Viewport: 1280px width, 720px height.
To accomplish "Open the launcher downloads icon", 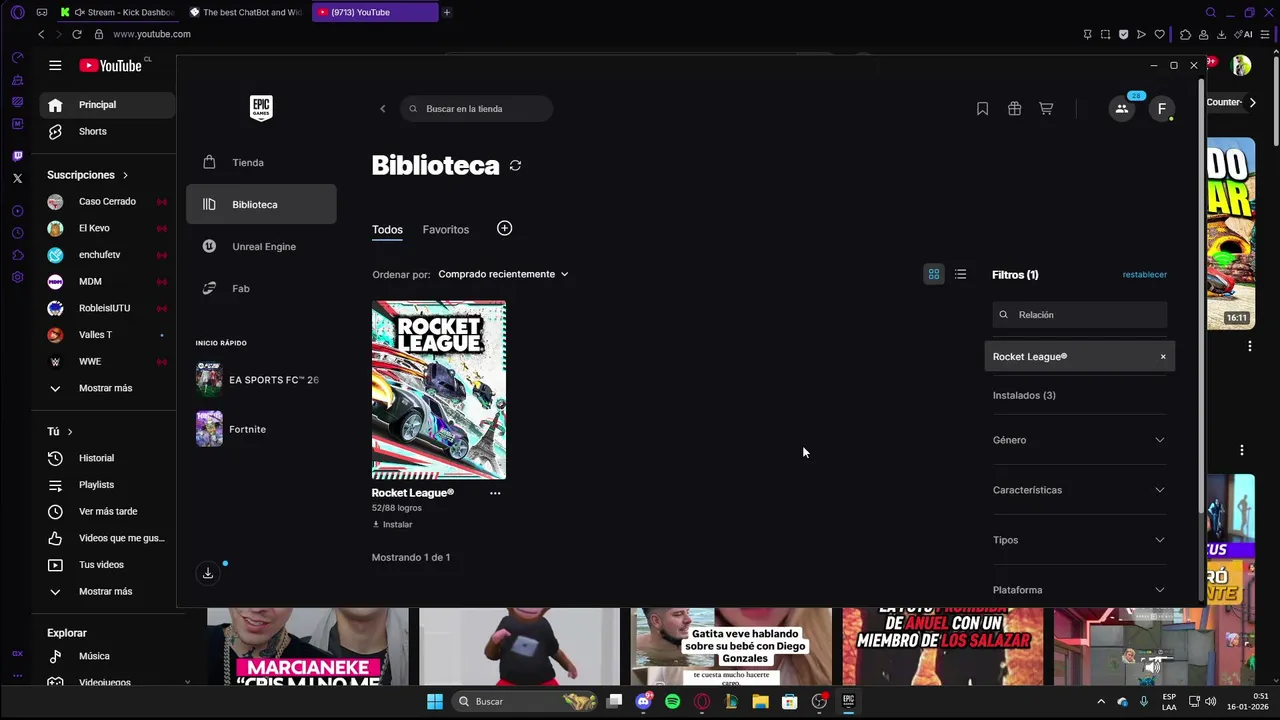I will click(x=208, y=573).
